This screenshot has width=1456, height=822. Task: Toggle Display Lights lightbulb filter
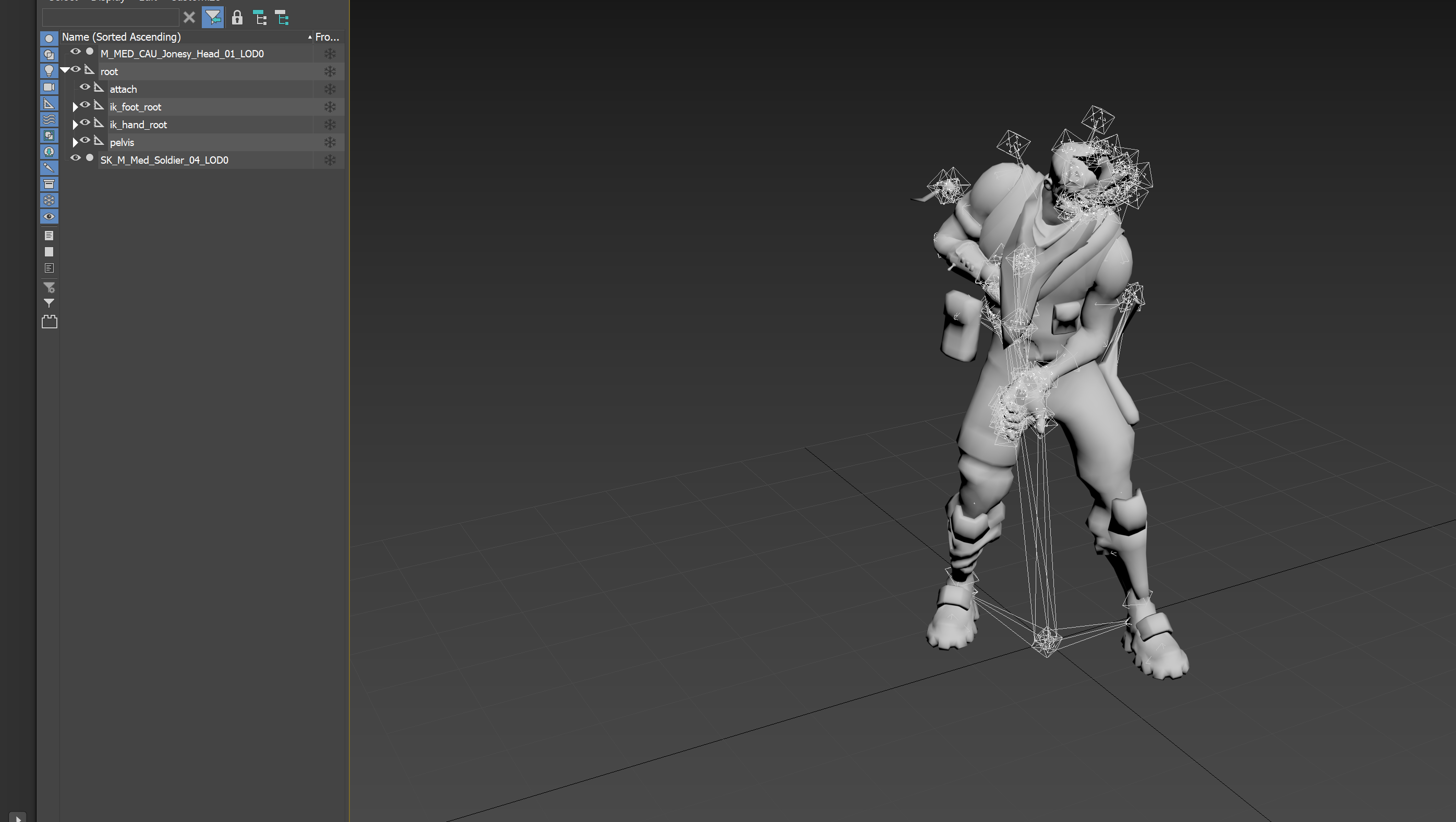(x=49, y=70)
